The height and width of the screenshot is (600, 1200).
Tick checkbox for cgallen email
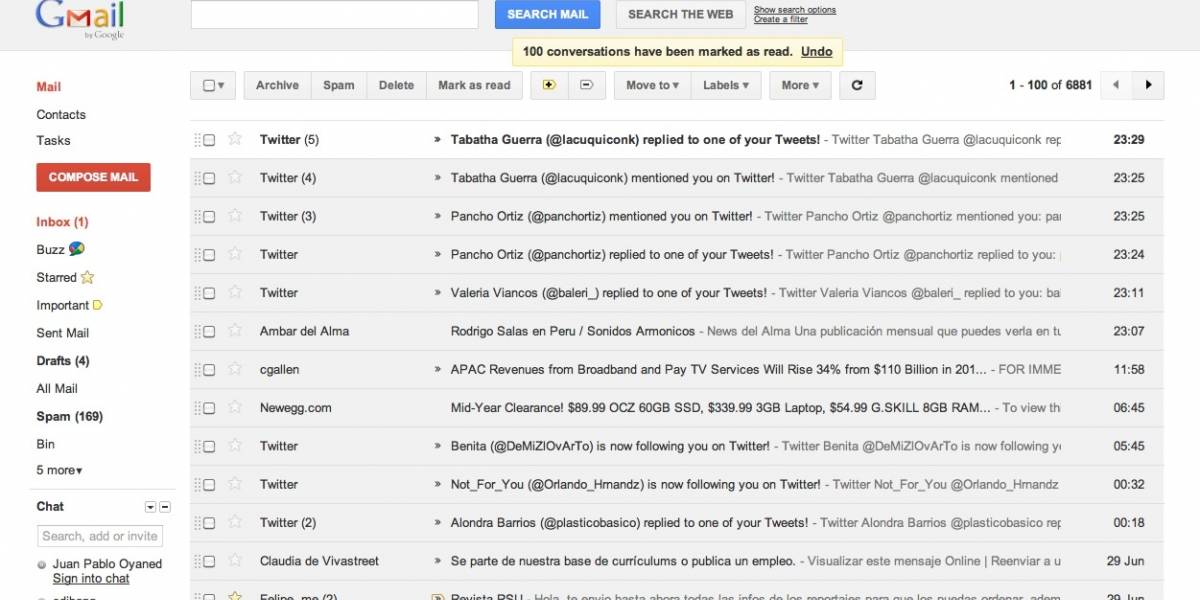[209, 370]
